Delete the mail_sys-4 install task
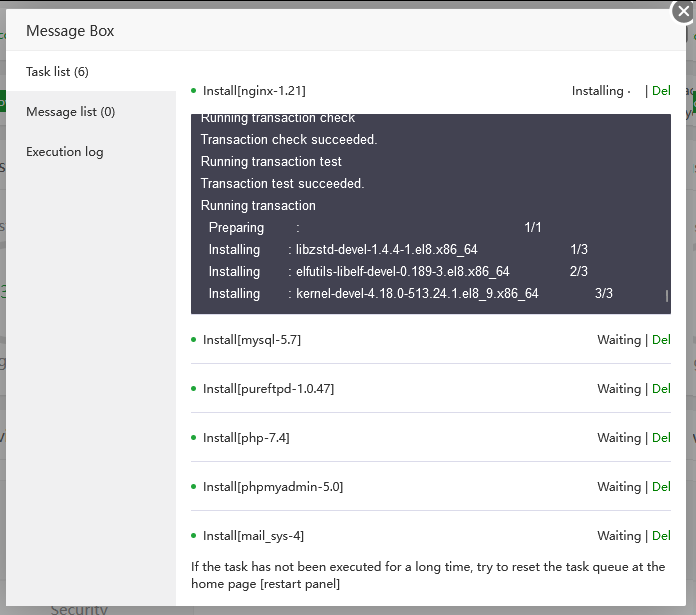Image resolution: width=696 pixels, height=615 pixels. 661,536
